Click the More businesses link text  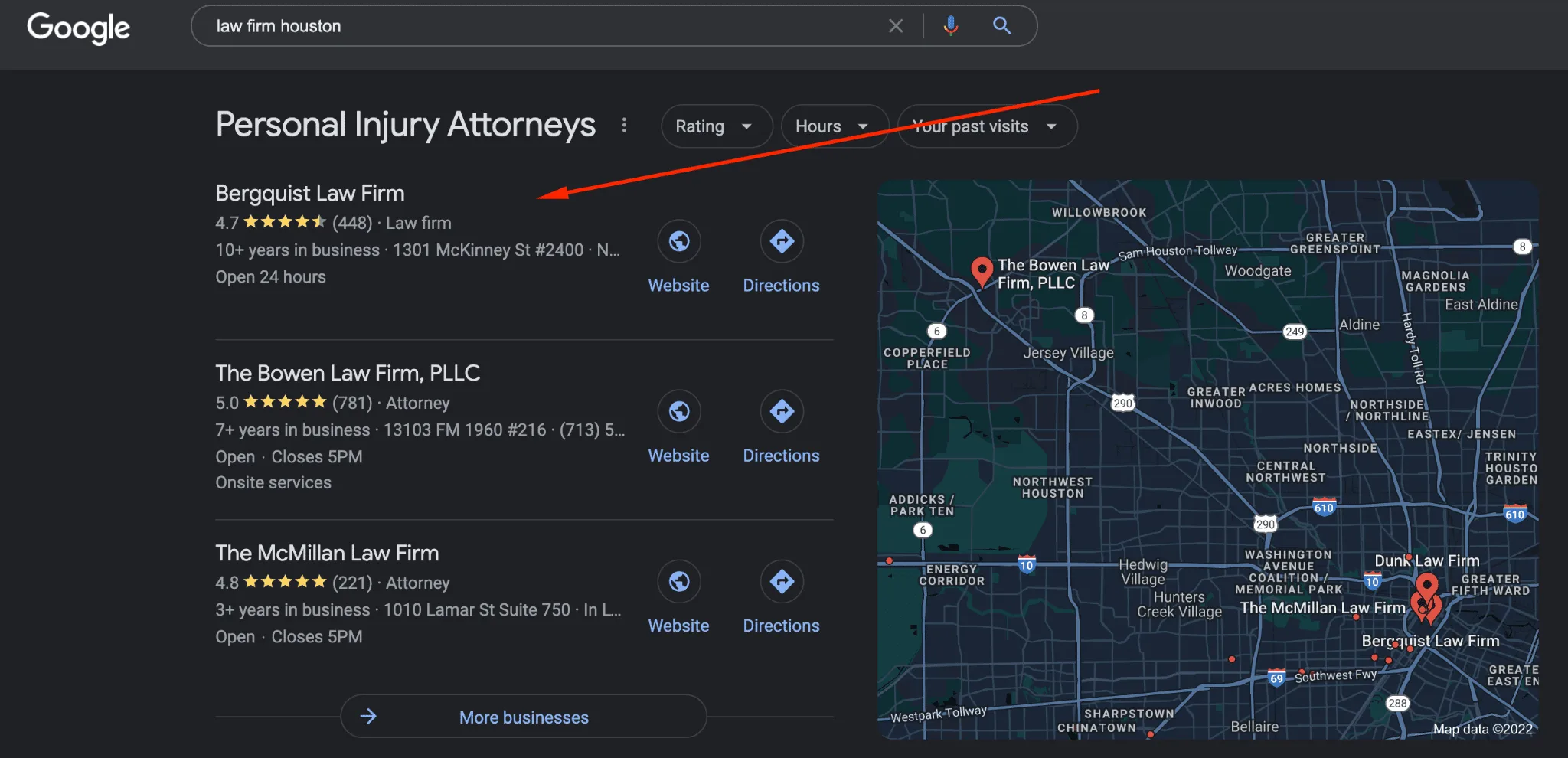tap(524, 717)
